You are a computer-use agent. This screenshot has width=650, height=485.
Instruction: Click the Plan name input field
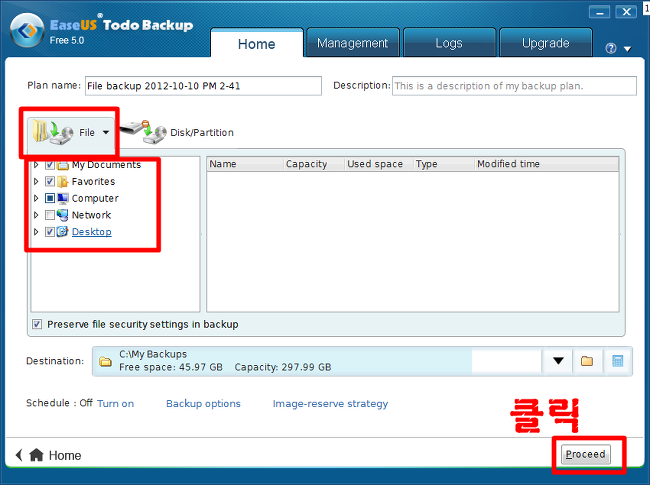203,86
